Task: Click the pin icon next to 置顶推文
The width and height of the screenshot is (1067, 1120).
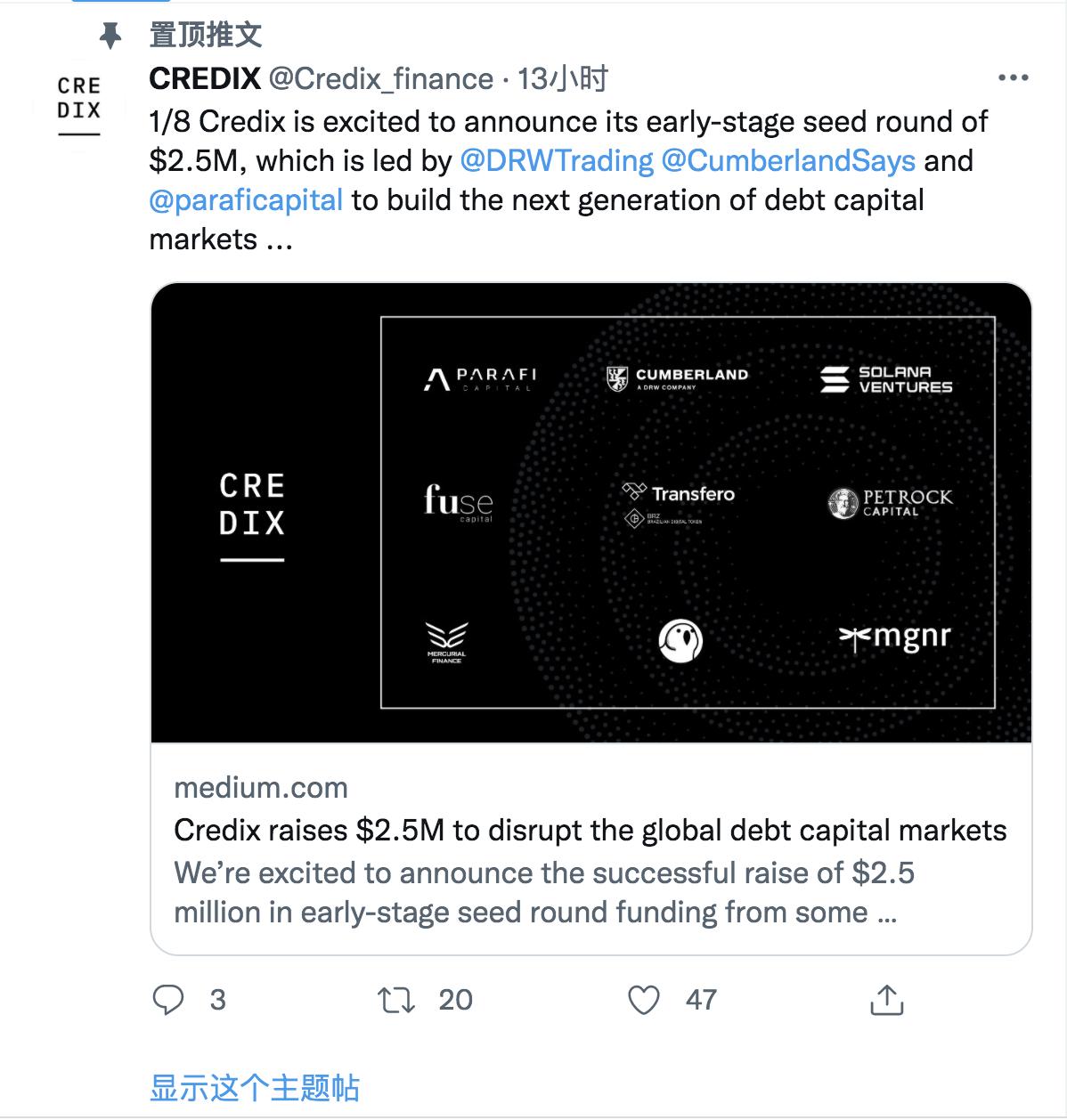Action: click(111, 36)
